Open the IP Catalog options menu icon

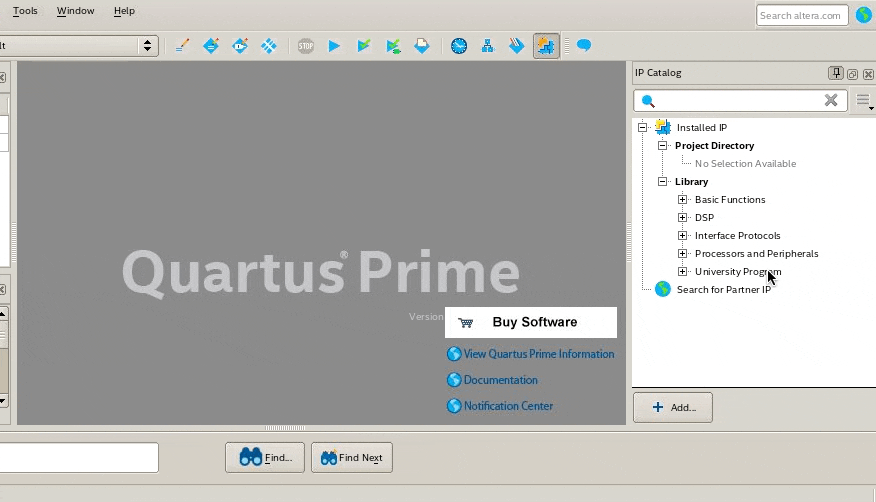coord(864,101)
